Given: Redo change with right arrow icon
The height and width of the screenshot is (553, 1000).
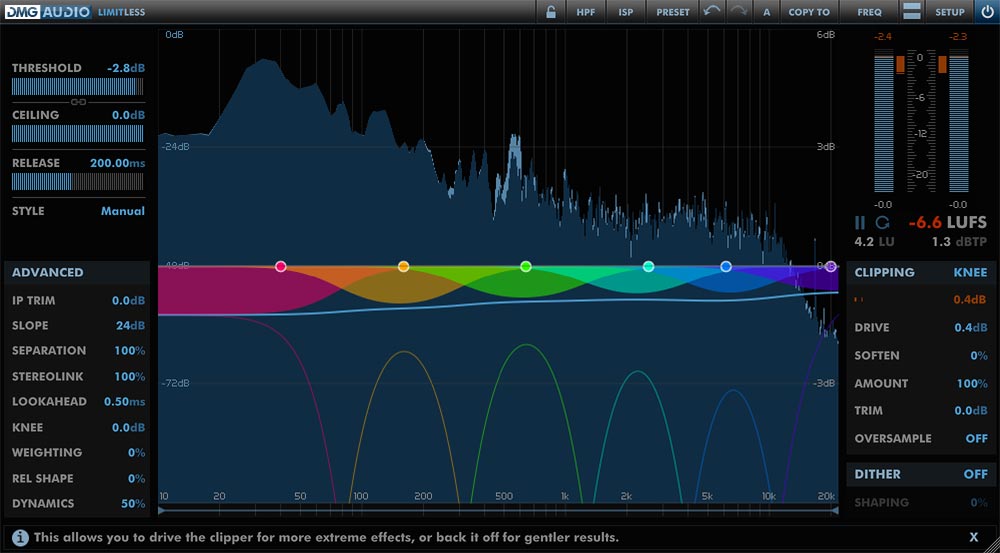Looking at the screenshot, I should [739, 11].
